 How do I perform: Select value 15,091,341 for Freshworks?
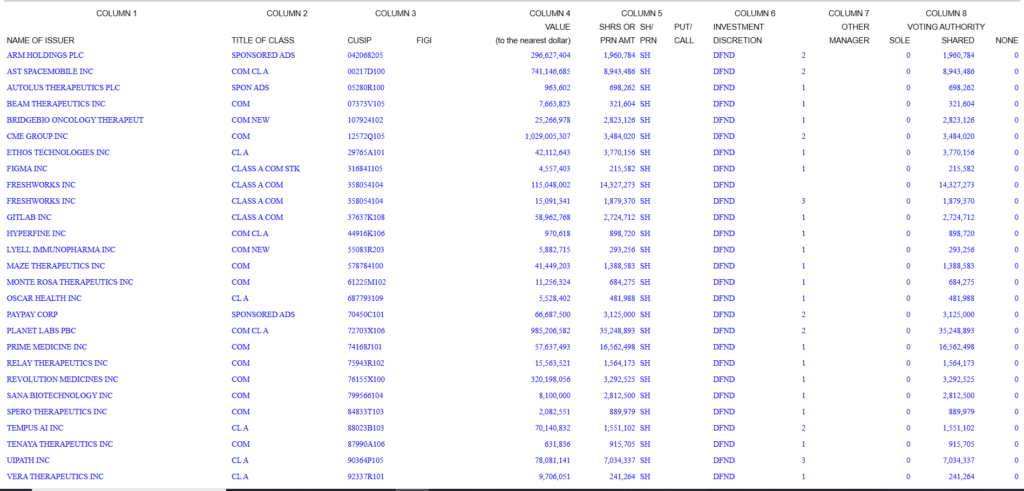pos(552,201)
